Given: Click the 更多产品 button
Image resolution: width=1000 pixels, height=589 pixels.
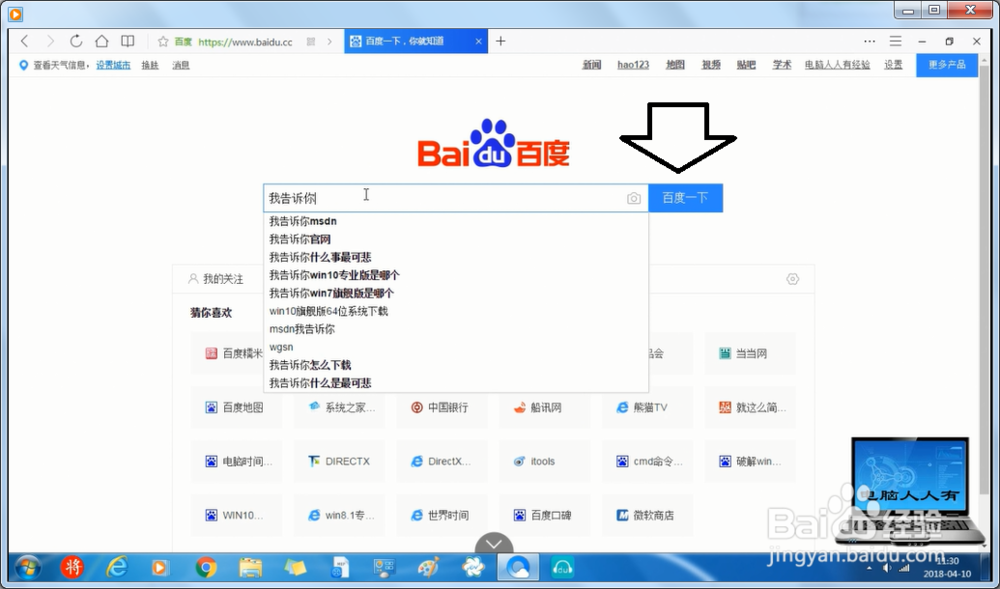Looking at the screenshot, I should tap(947, 65).
